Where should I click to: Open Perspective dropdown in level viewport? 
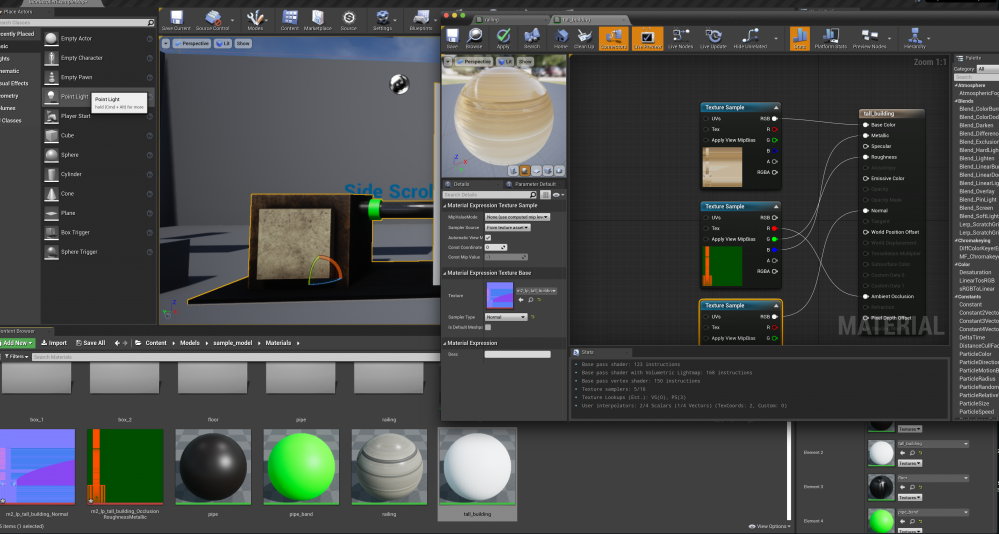click(x=191, y=43)
